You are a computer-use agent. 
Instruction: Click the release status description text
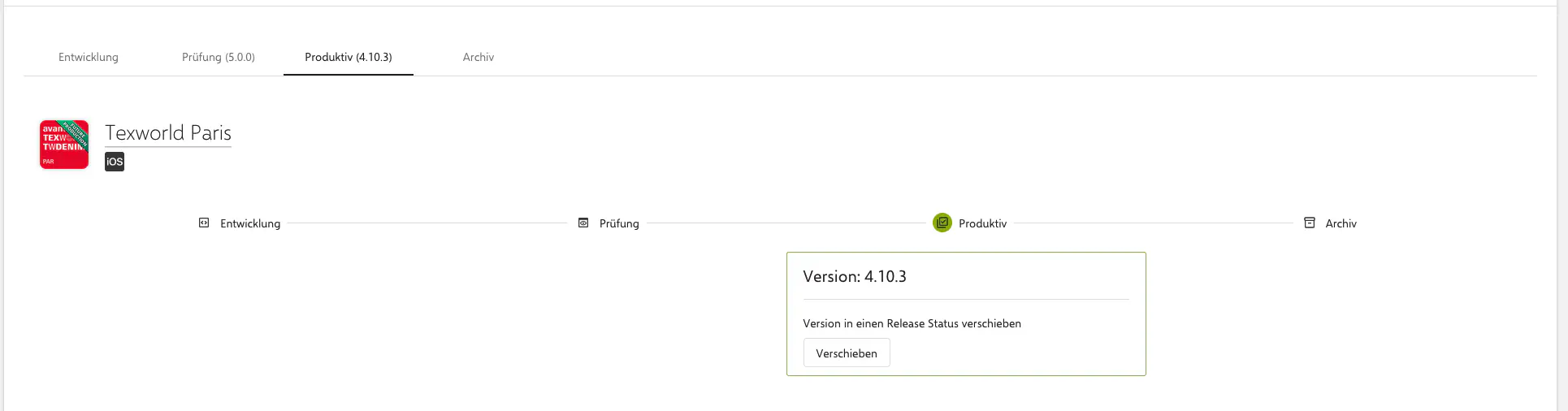912,323
